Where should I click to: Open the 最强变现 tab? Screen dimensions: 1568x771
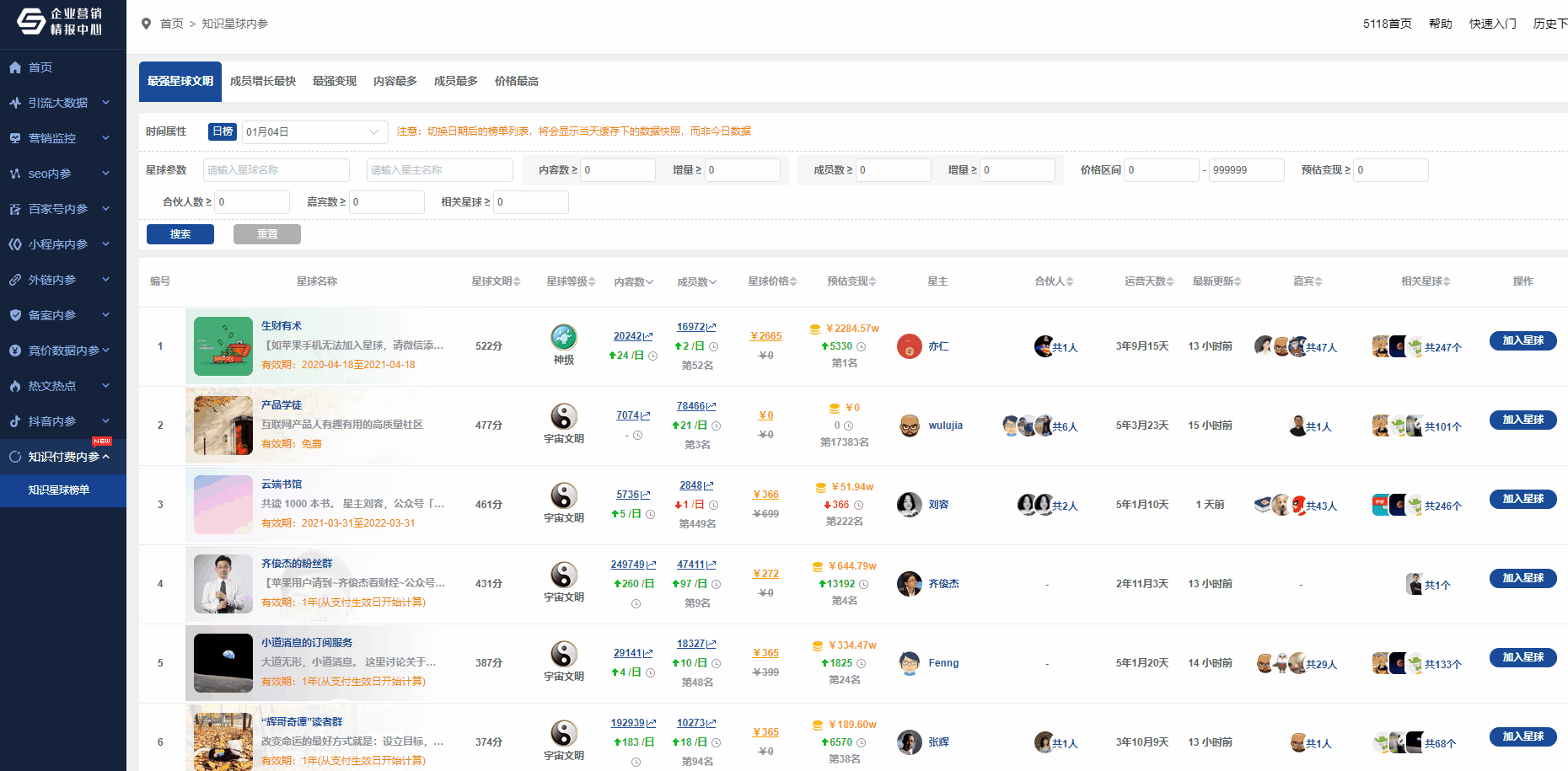335,81
